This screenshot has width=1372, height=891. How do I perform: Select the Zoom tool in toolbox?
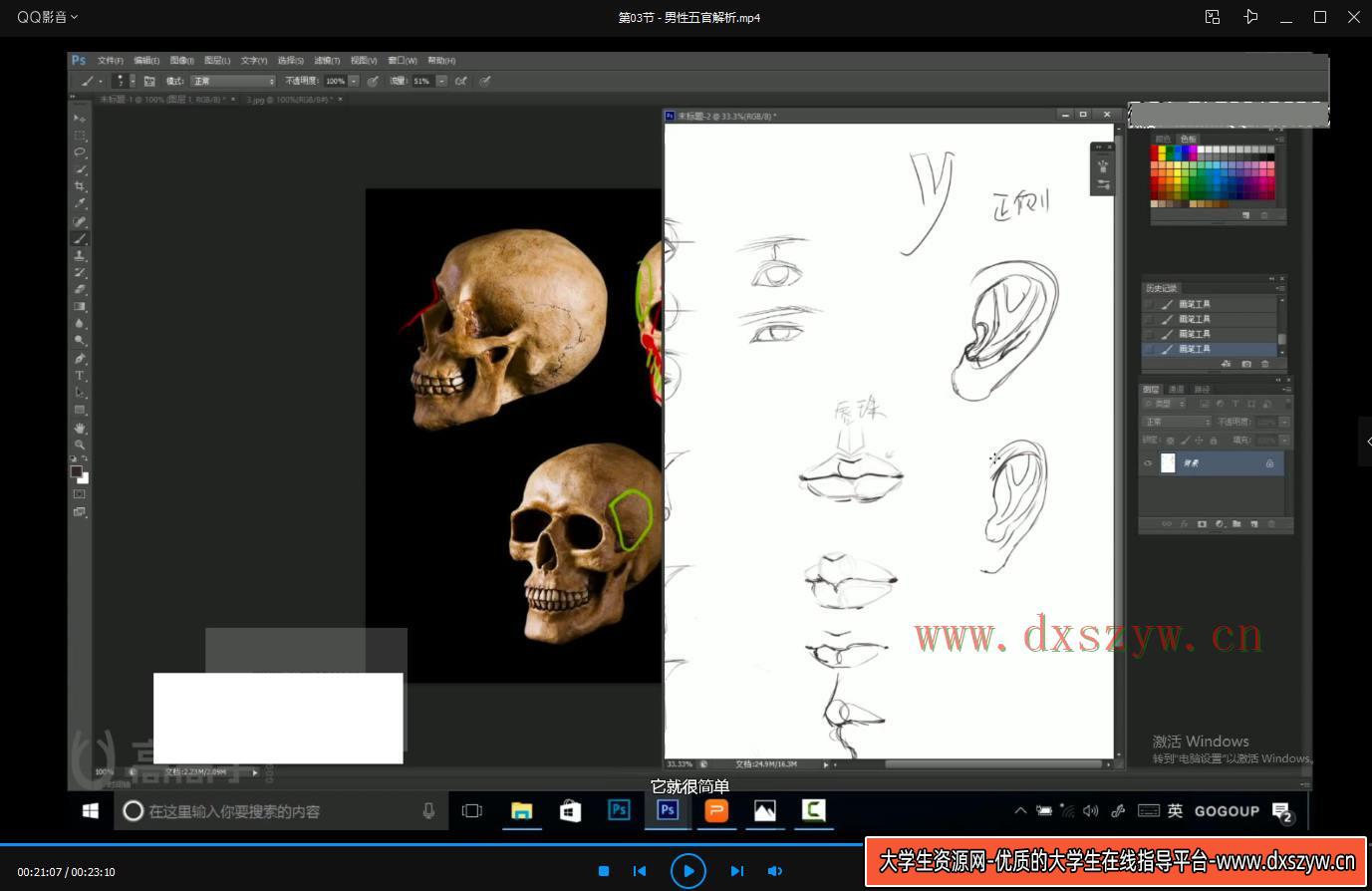tap(80, 445)
